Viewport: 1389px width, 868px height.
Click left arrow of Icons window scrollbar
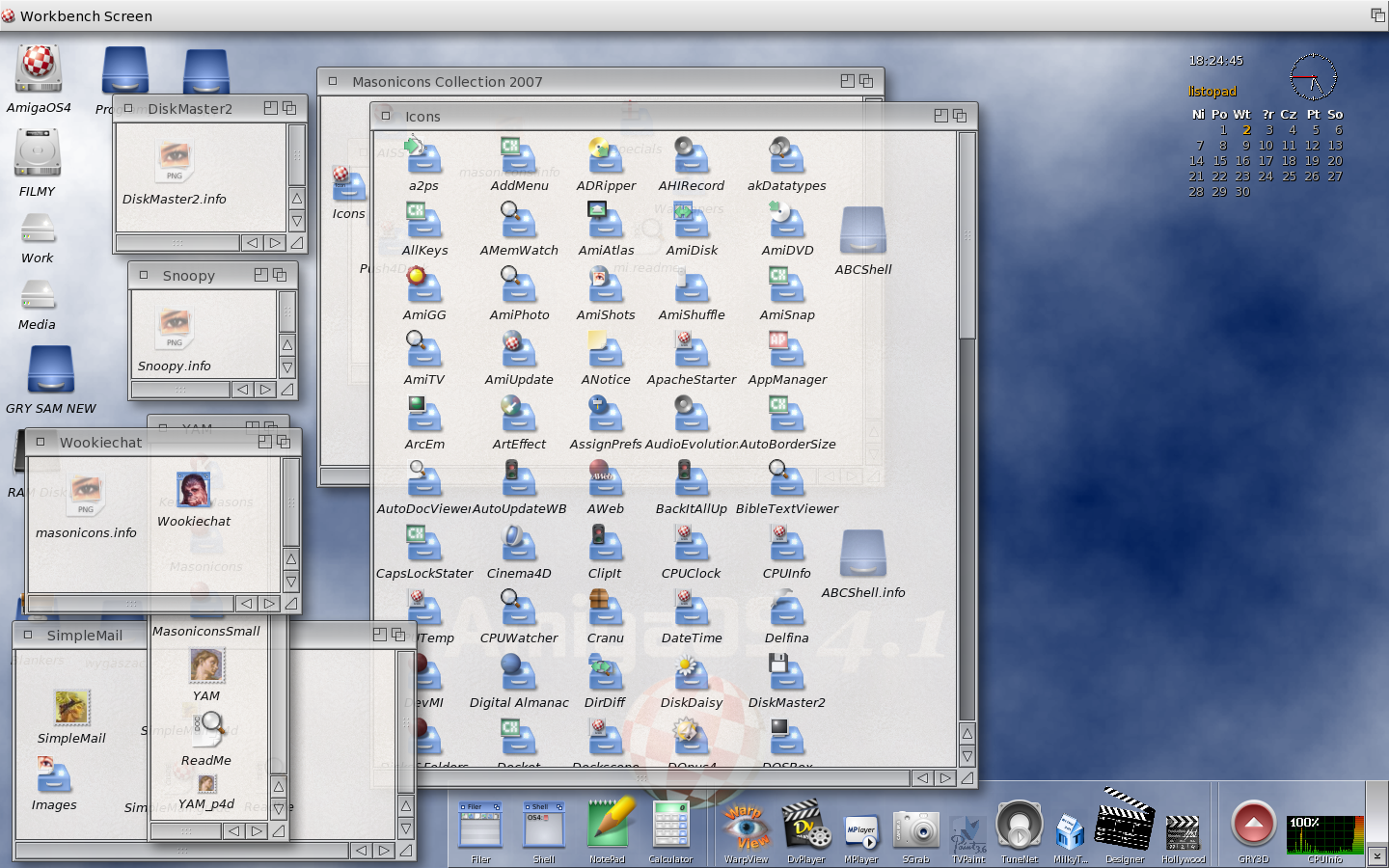922,777
